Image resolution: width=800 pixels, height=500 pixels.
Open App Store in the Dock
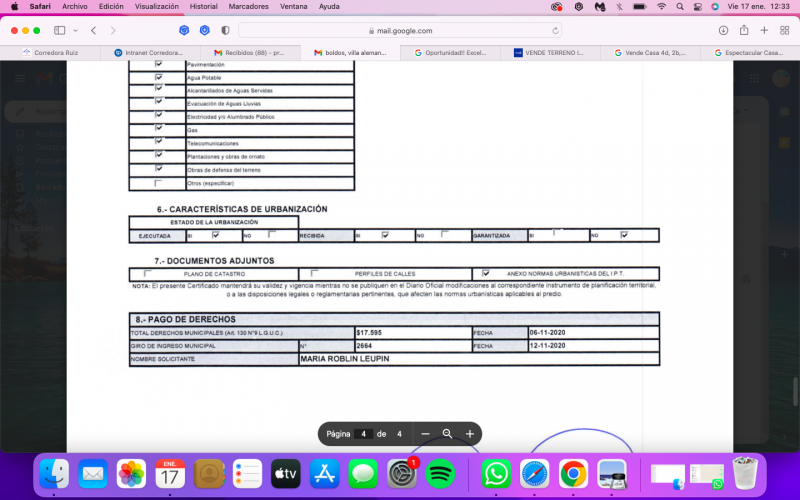click(x=324, y=474)
